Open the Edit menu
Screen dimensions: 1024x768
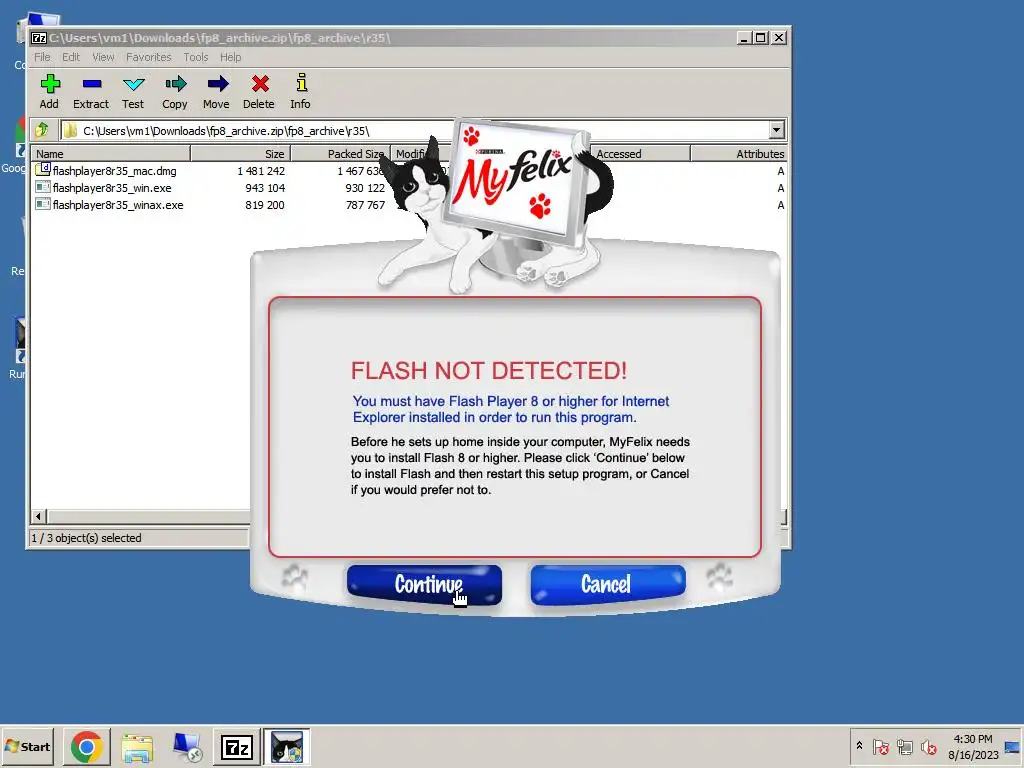(x=71, y=57)
